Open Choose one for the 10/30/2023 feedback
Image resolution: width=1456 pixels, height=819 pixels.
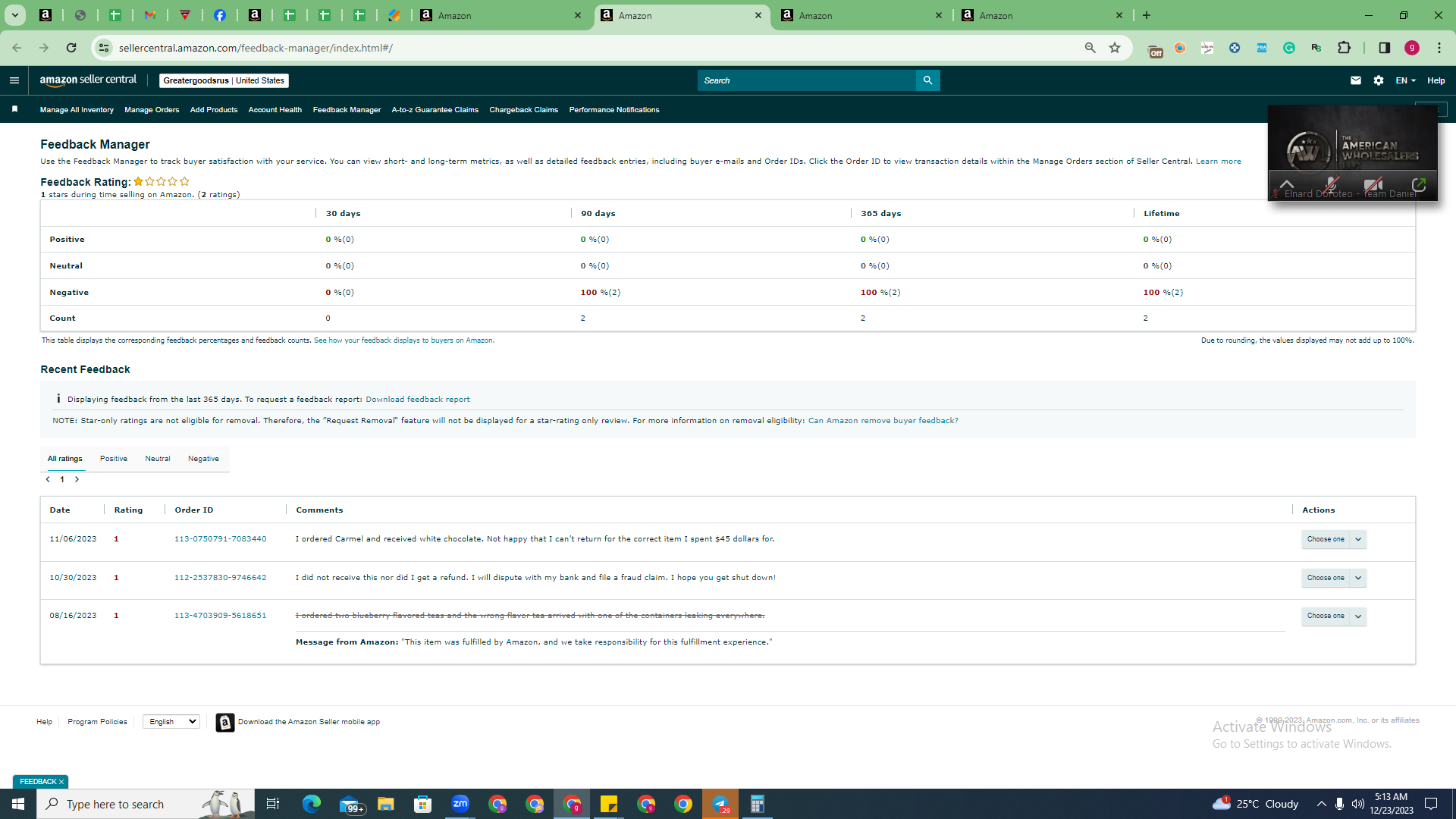tap(1334, 578)
